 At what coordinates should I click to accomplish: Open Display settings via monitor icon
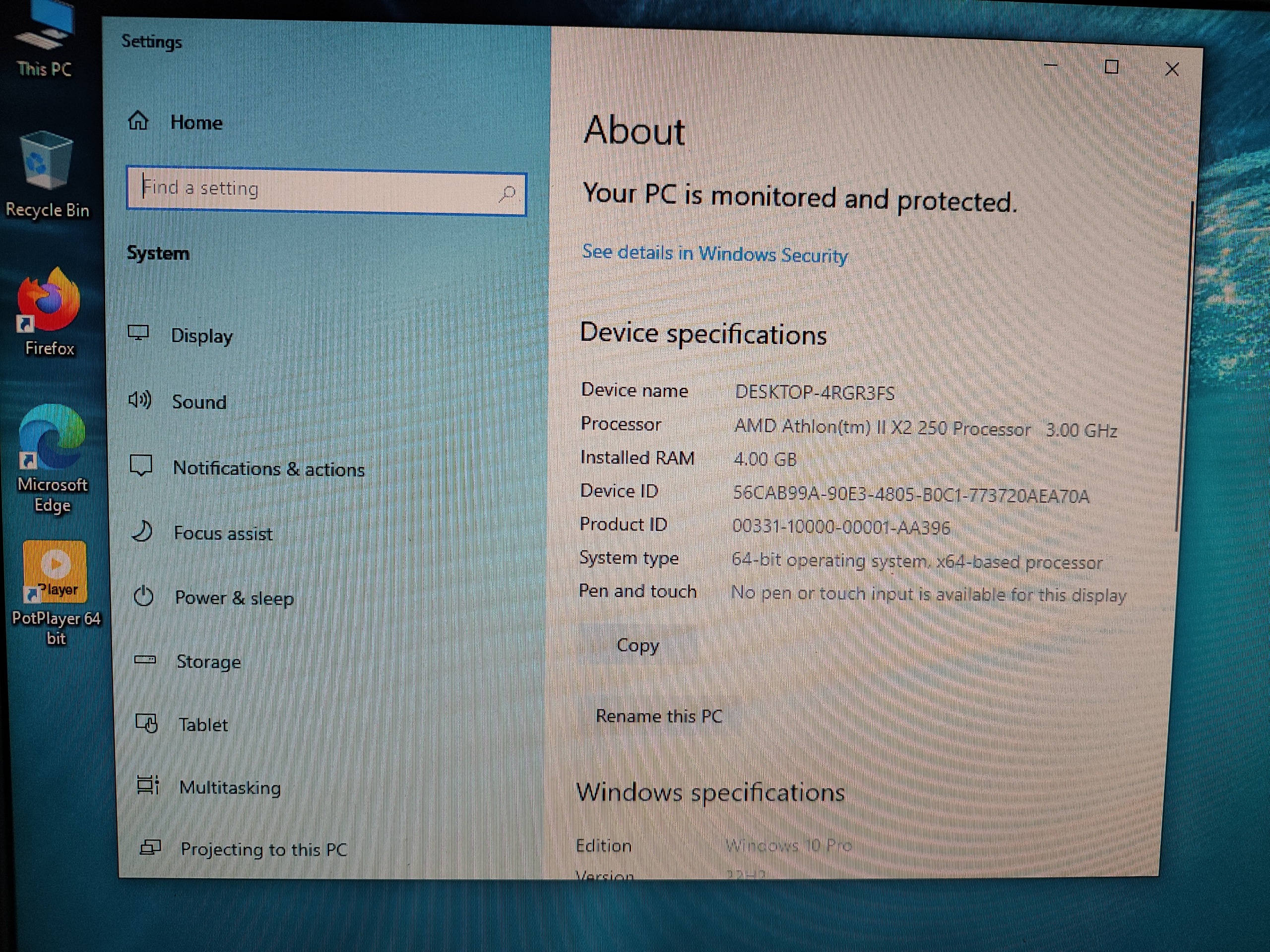click(138, 333)
